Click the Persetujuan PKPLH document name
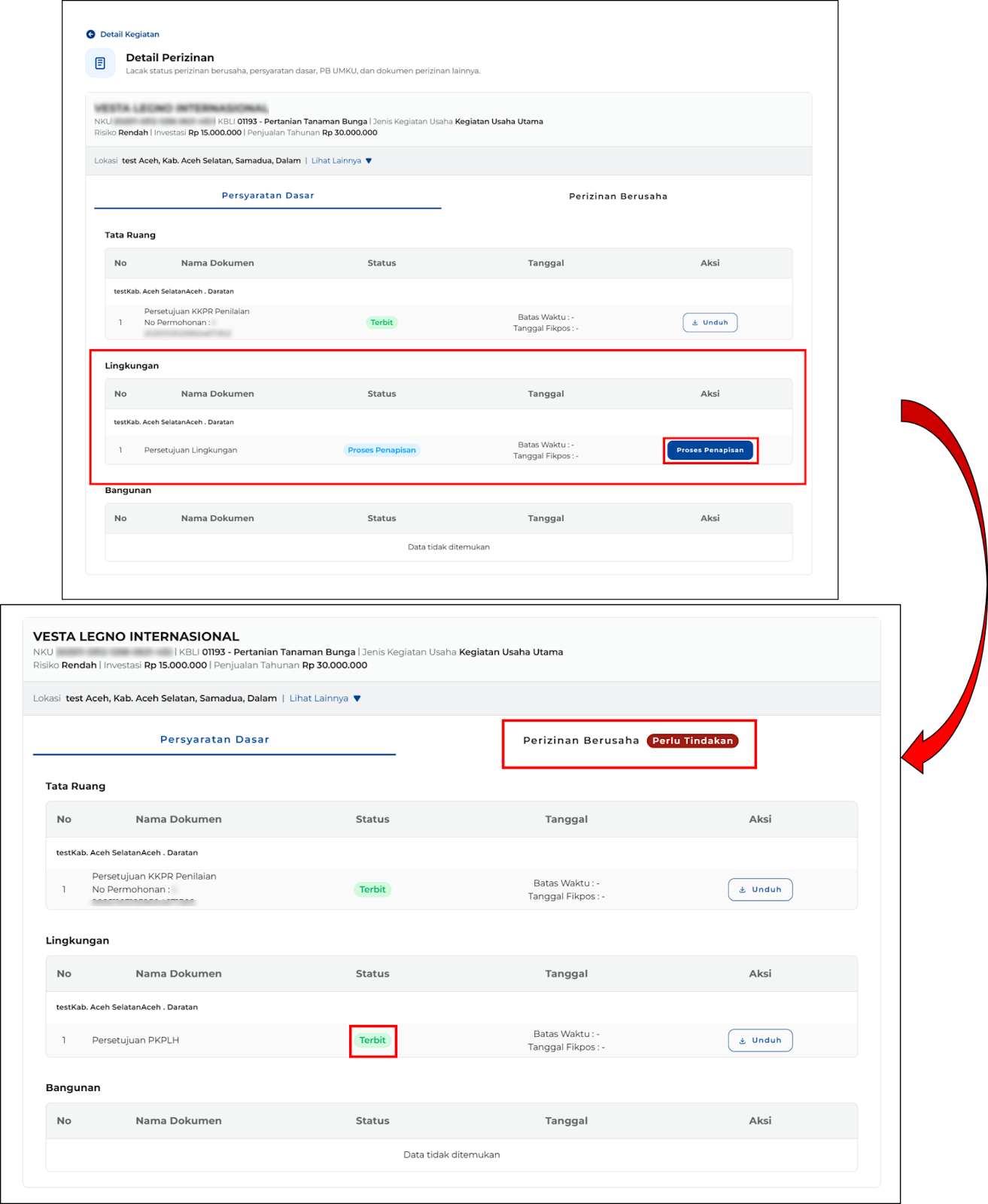 pyautogui.click(x=135, y=1041)
